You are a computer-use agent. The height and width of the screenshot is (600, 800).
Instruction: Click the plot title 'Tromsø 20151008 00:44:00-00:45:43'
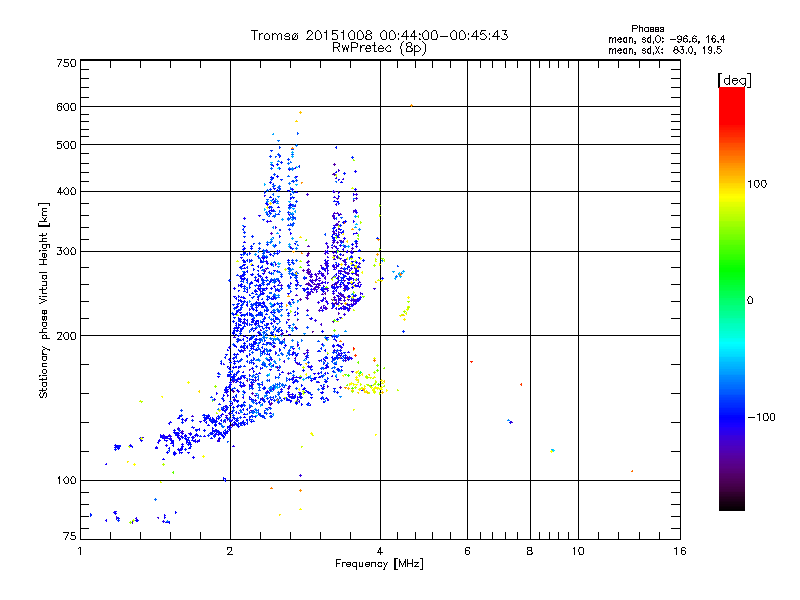coord(379,35)
